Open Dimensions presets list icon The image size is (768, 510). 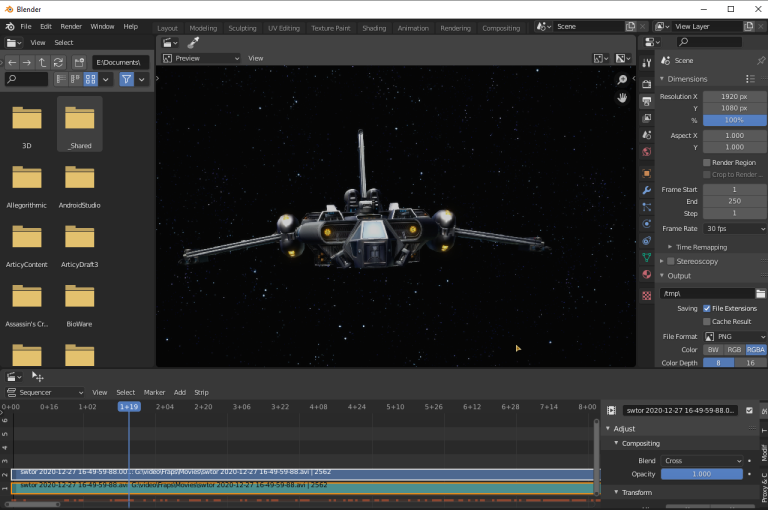pyautogui.click(x=750, y=79)
